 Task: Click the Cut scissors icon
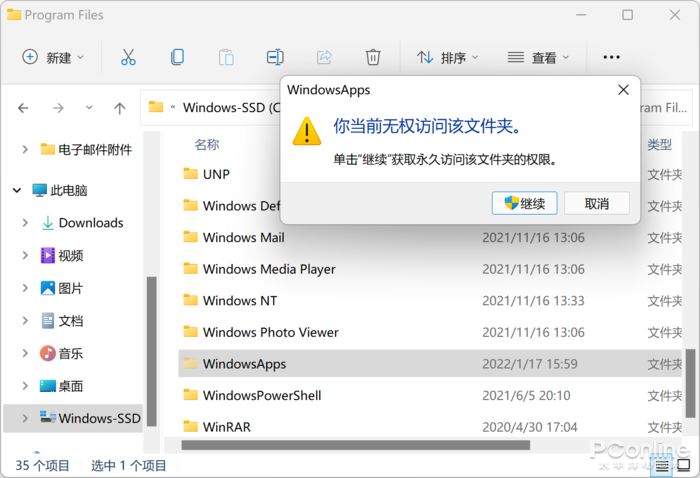tap(128, 57)
